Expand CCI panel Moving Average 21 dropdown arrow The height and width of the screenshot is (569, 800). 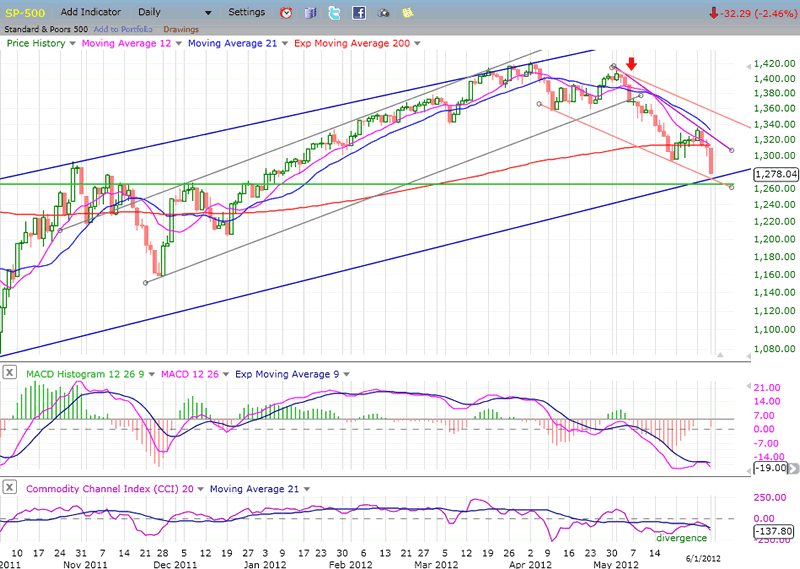[x=307, y=489]
